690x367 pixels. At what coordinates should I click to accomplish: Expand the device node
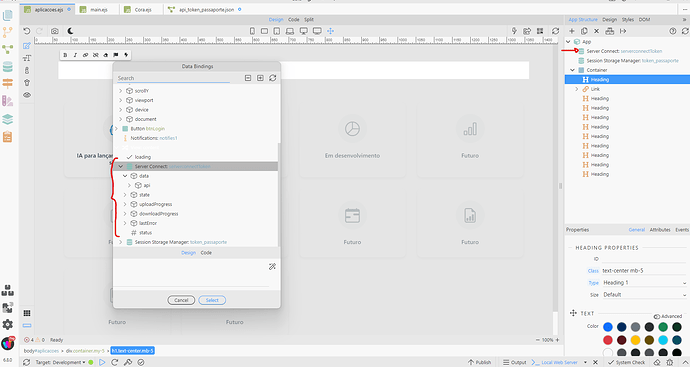121,110
